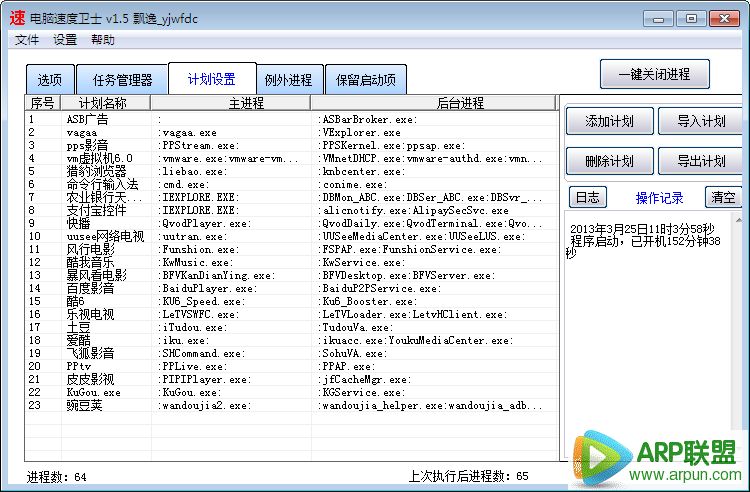The image size is (750, 492).
Task: Click the 计划名称 column header
Action: pos(106,103)
